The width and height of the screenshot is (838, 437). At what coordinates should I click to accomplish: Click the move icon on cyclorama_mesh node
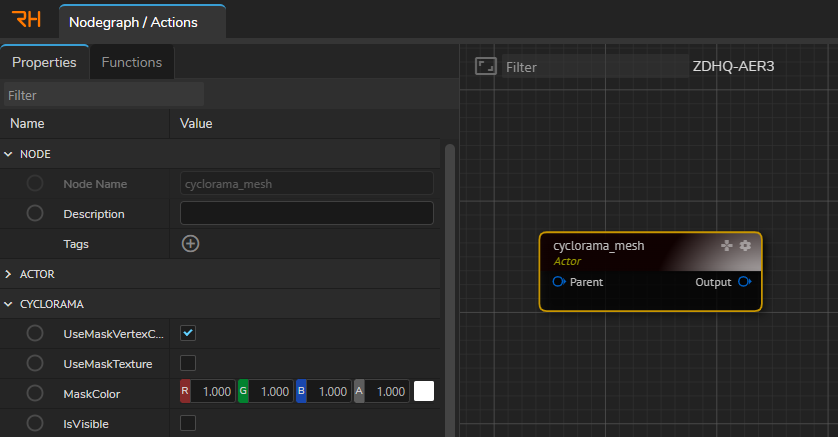[x=727, y=245]
